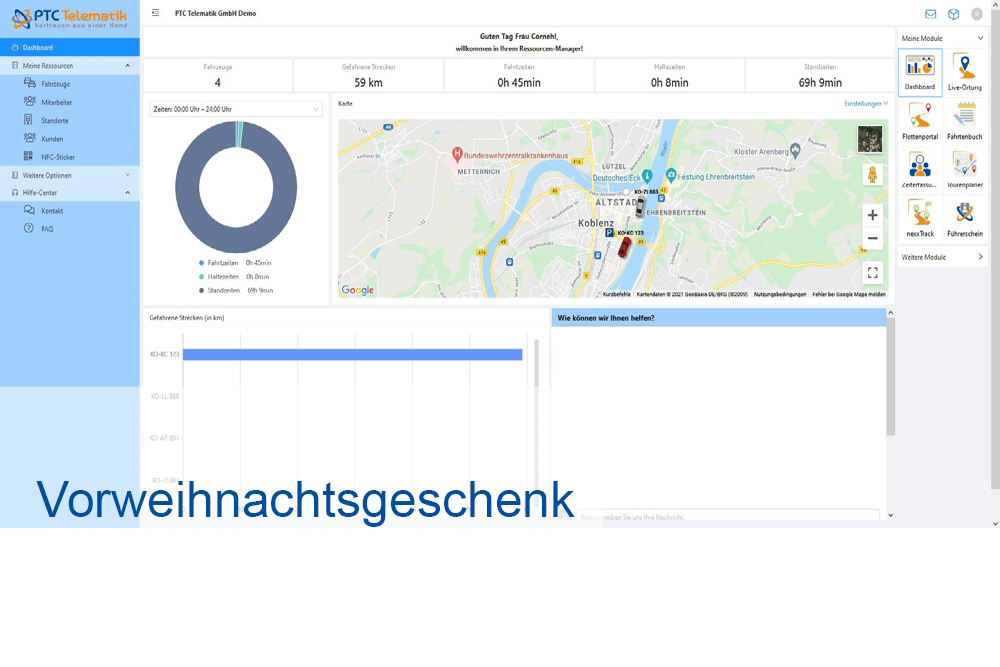This screenshot has height=667, width=1000.
Task: Open the Live-Ortung module
Action: point(964,72)
